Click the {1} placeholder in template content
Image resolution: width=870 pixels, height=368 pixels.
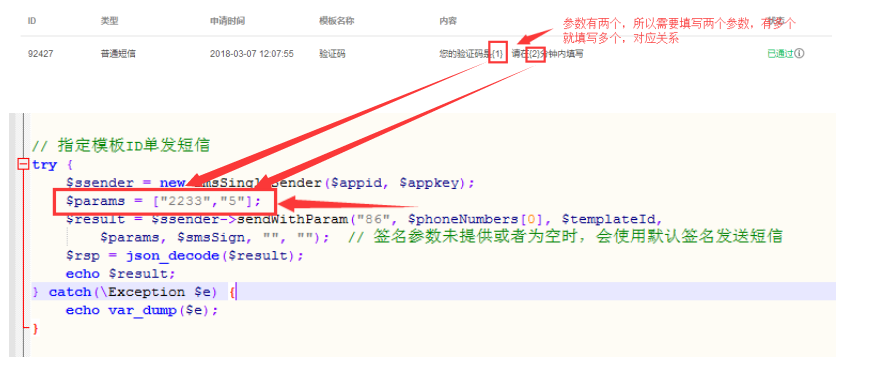pos(498,54)
